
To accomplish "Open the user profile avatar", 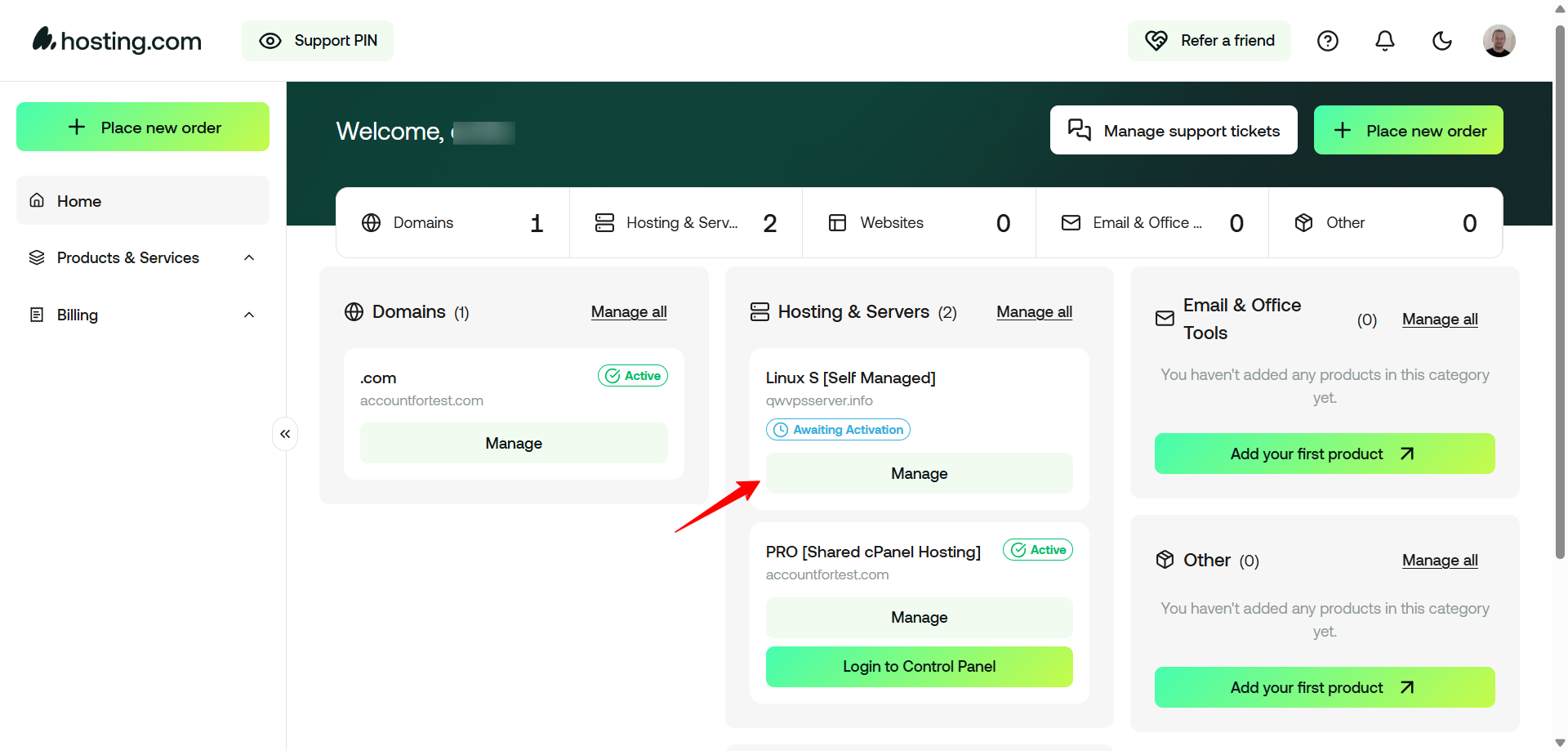I will (x=1499, y=41).
